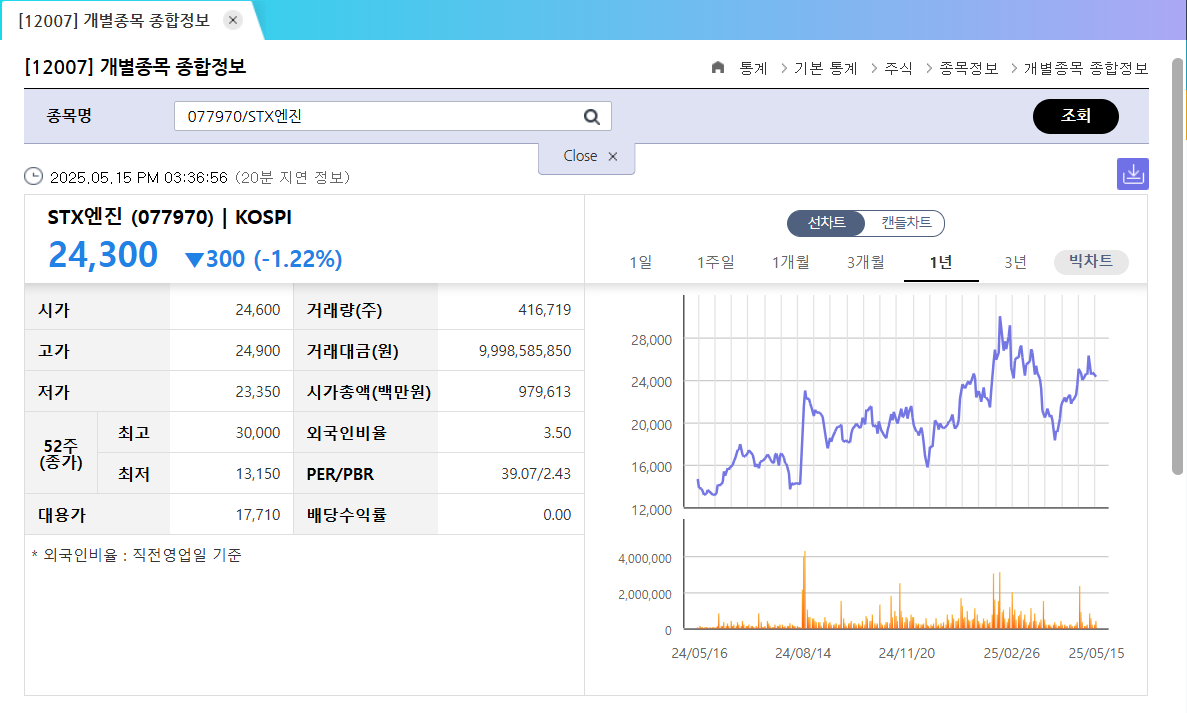Click the clock icon beside the timestamp
This screenshot has height=713, width=1187.
point(33,176)
